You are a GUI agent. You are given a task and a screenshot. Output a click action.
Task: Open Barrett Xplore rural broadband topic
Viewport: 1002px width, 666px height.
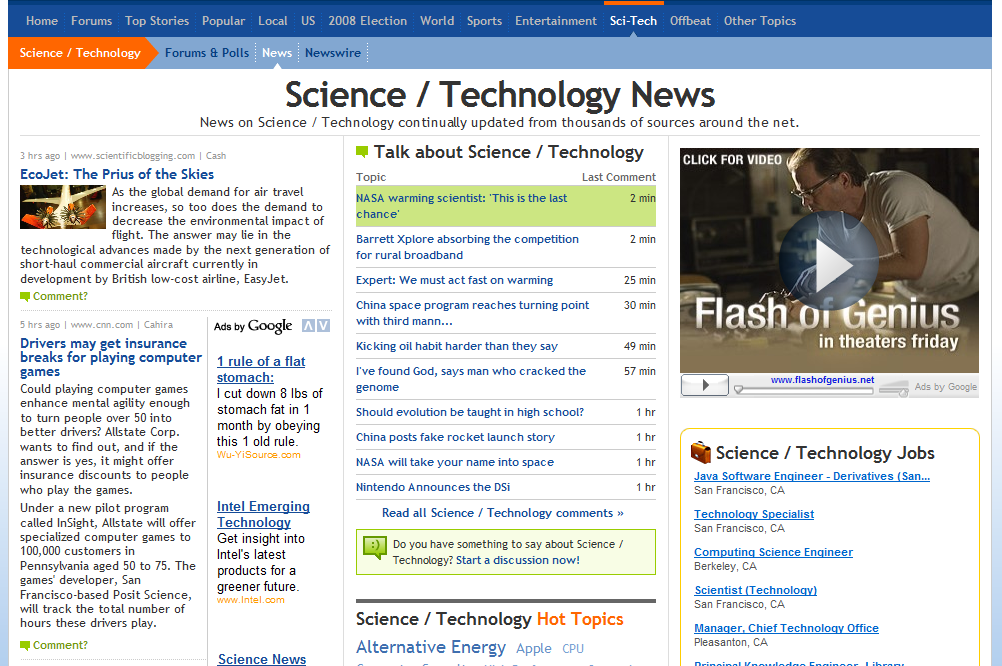pos(467,247)
